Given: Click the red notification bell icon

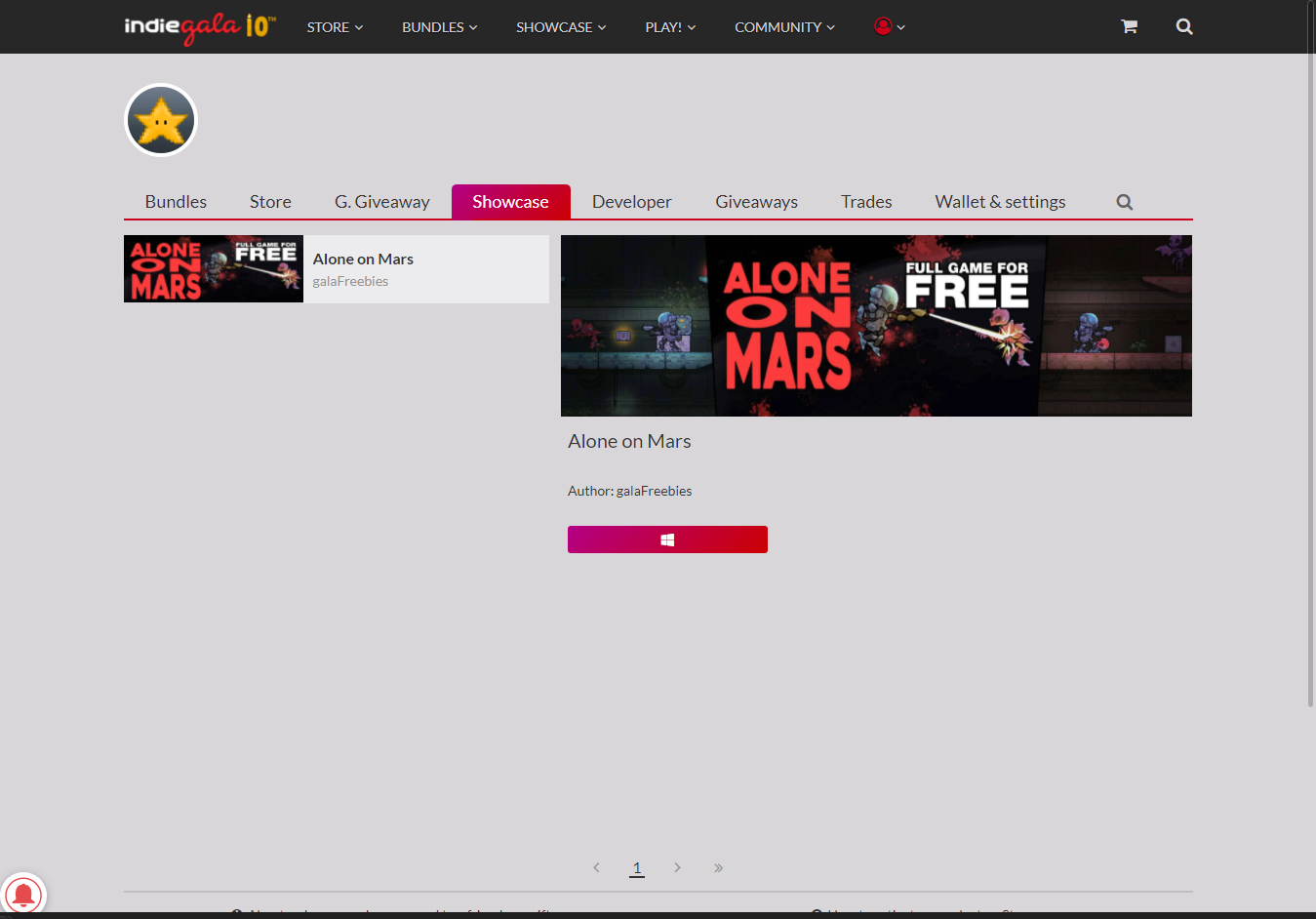Looking at the screenshot, I should pyautogui.click(x=23, y=894).
